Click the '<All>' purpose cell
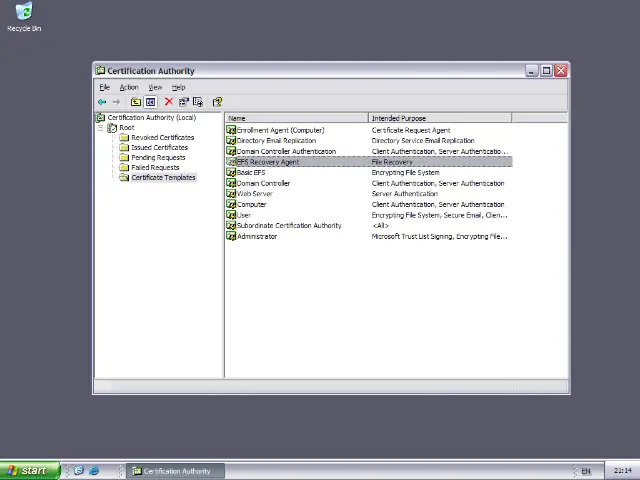The height and width of the screenshot is (480, 640). coord(380,226)
